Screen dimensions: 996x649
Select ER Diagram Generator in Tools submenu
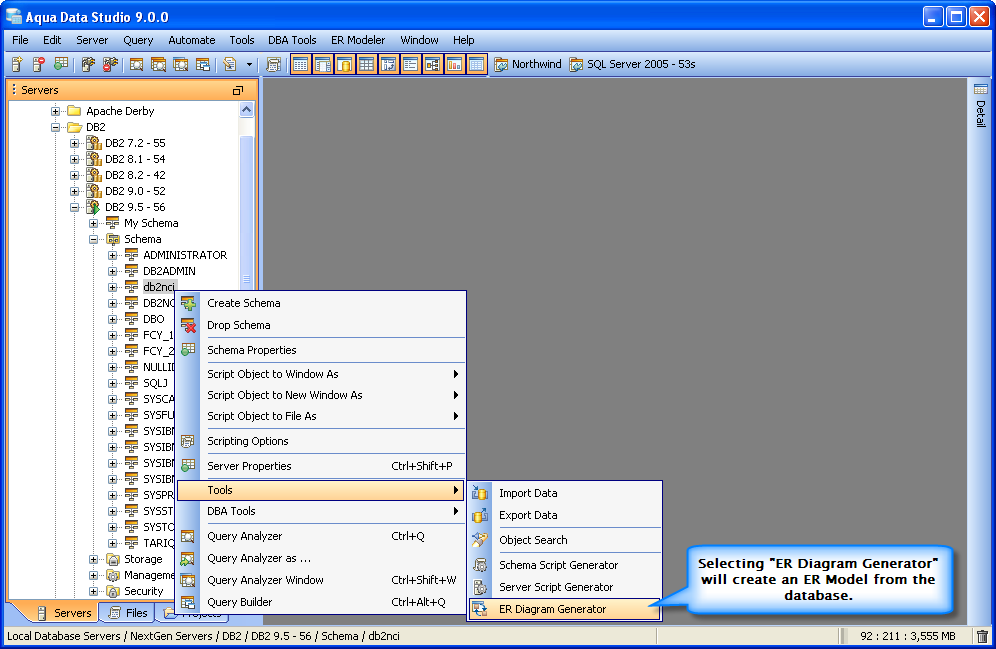(565, 609)
